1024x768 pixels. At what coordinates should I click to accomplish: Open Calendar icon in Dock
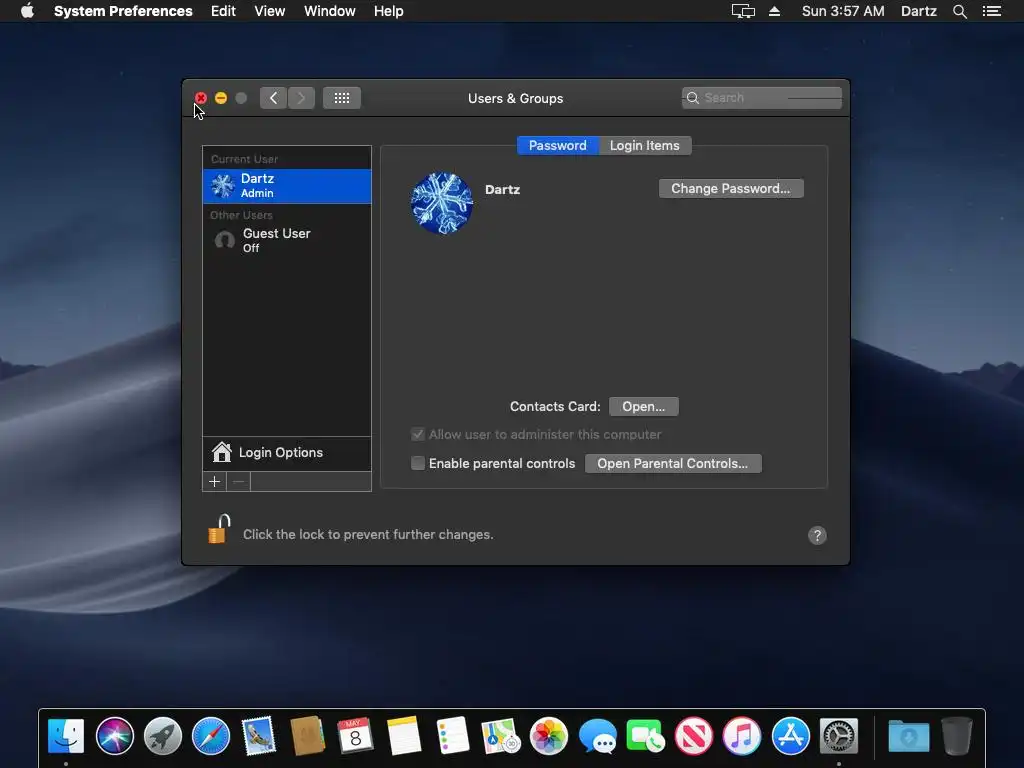coord(355,736)
